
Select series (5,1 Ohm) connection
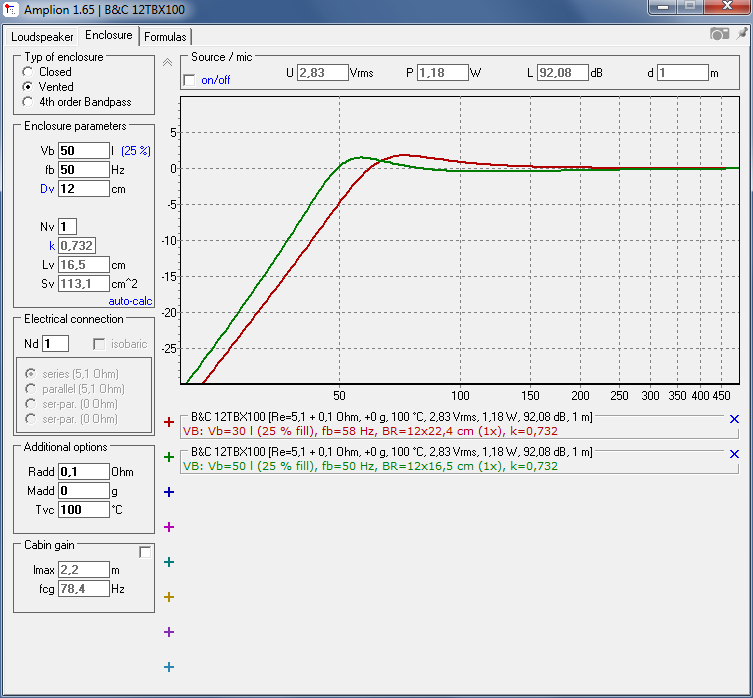(x=31, y=374)
